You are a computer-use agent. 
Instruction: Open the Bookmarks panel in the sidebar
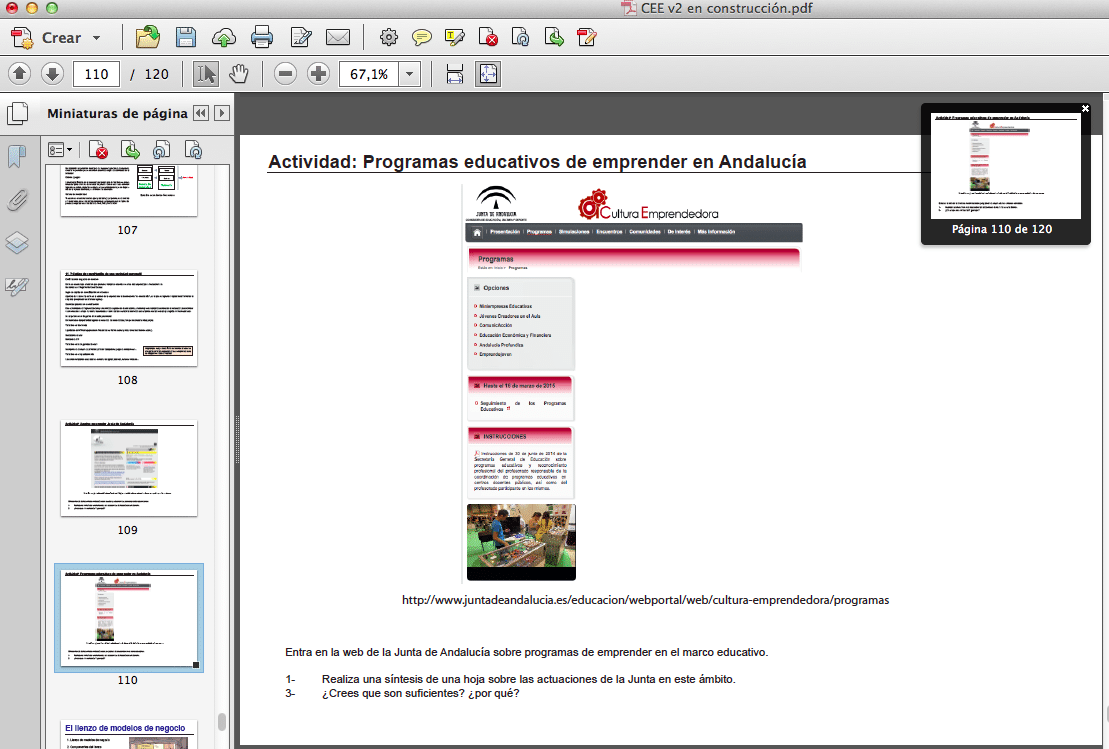[x=17, y=157]
